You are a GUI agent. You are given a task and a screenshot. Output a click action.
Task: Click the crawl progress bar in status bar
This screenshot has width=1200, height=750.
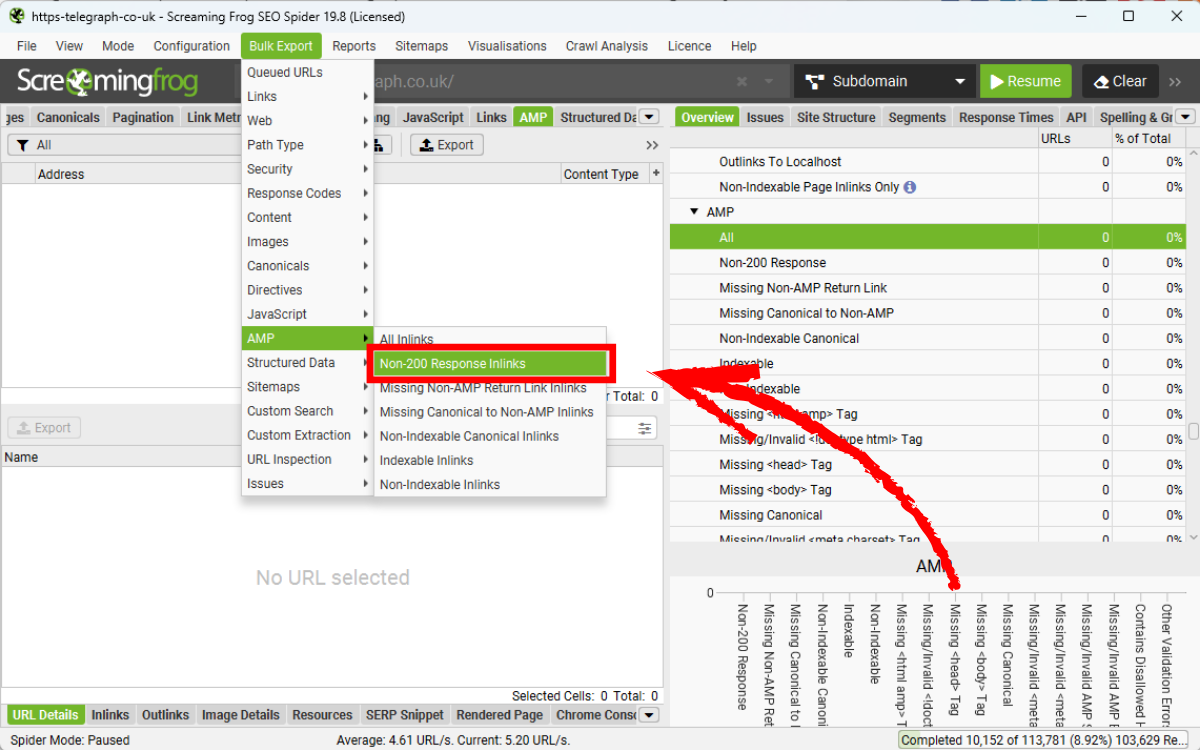1047,740
